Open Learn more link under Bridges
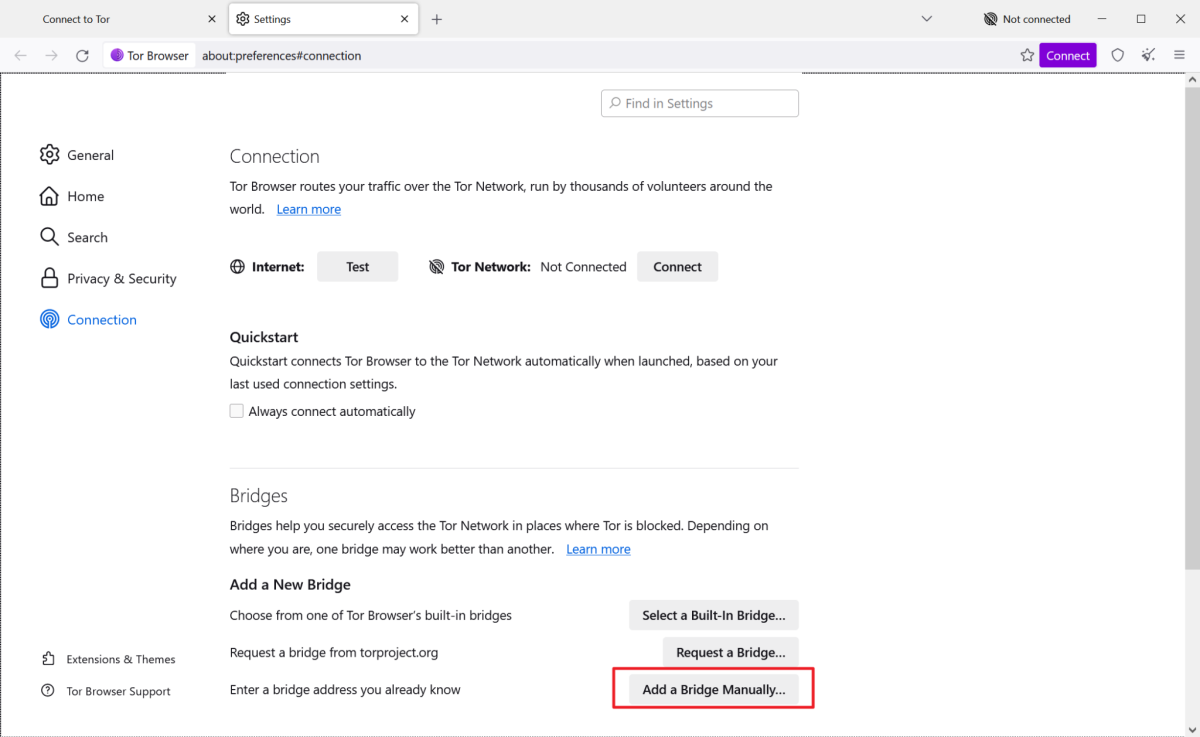Image resolution: width=1200 pixels, height=737 pixels. click(x=598, y=549)
